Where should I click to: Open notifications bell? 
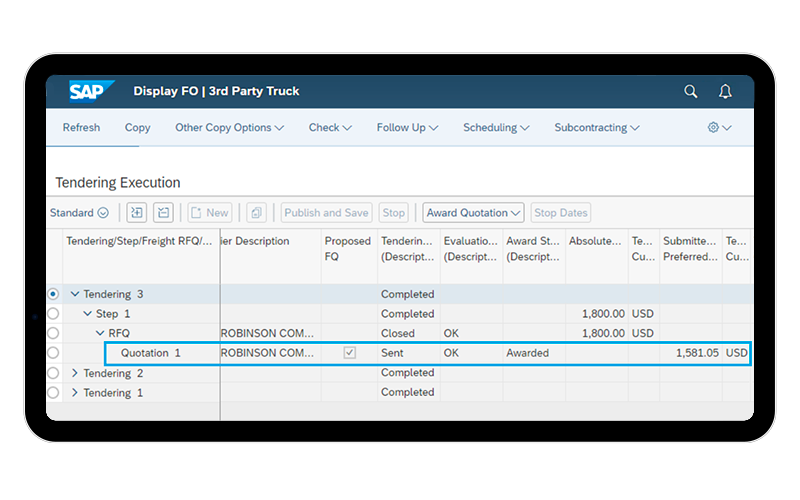pyautogui.click(x=725, y=91)
